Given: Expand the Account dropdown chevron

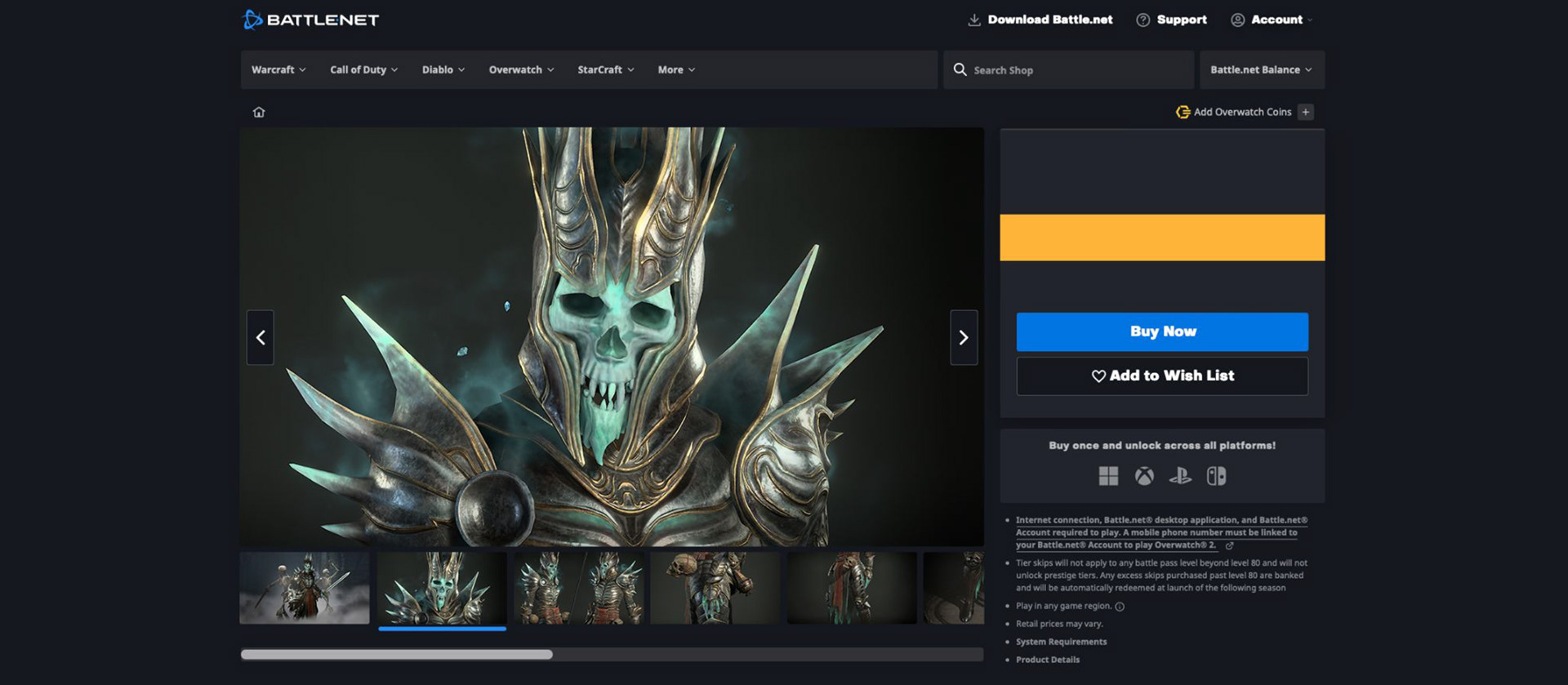Looking at the screenshot, I should (1310, 20).
